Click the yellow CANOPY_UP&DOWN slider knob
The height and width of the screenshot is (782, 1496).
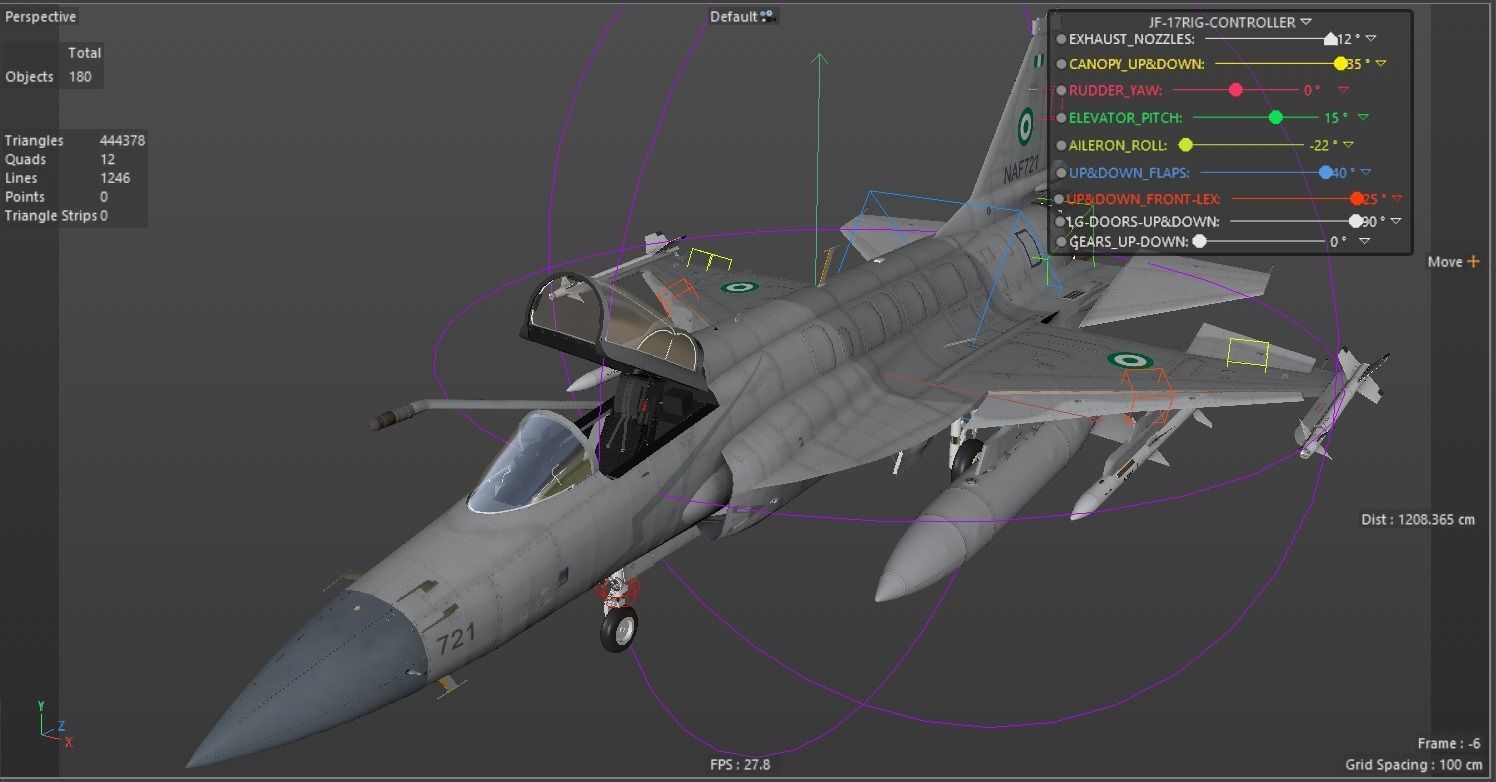tap(1340, 64)
